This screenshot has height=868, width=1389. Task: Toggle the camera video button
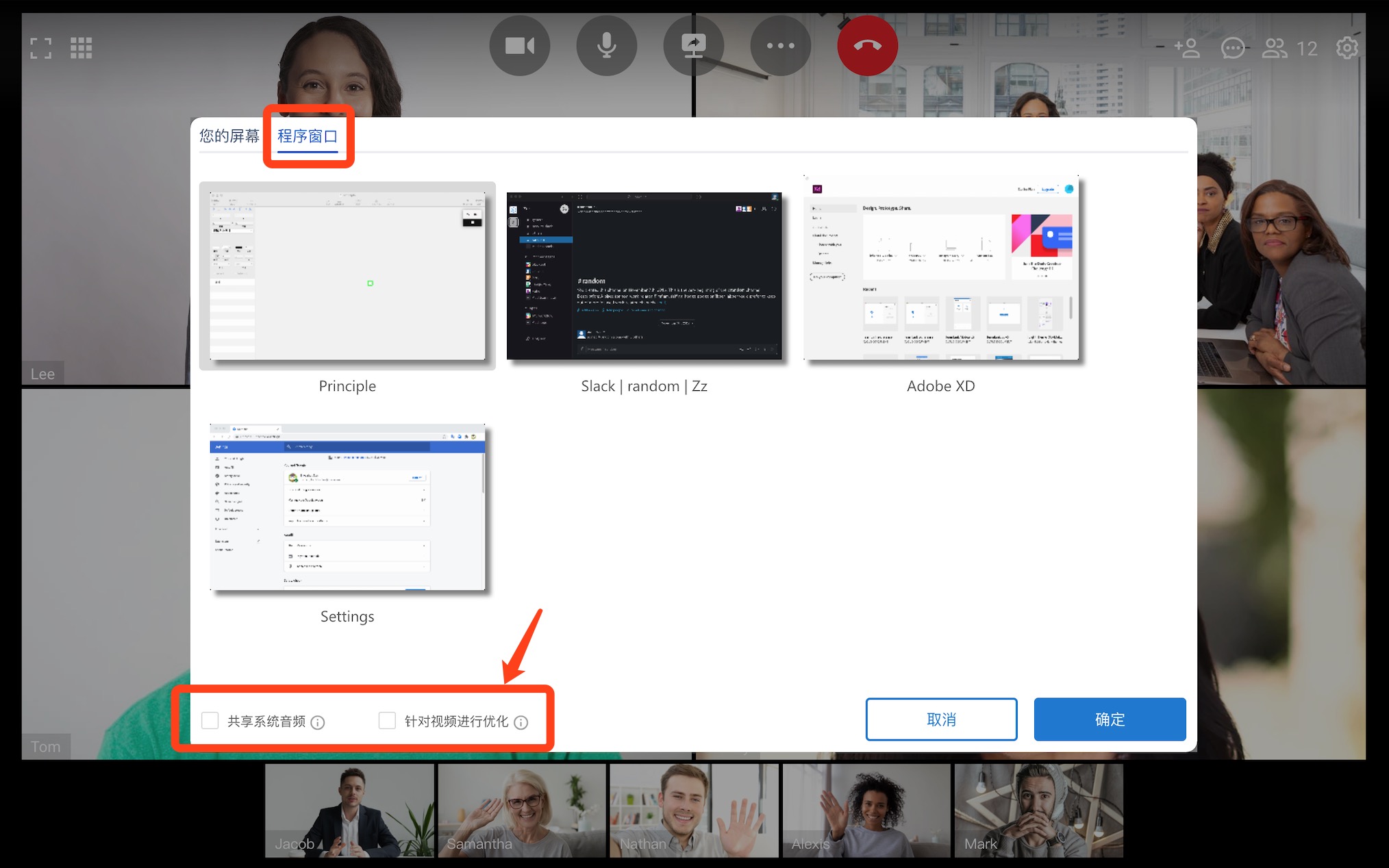(x=519, y=46)
